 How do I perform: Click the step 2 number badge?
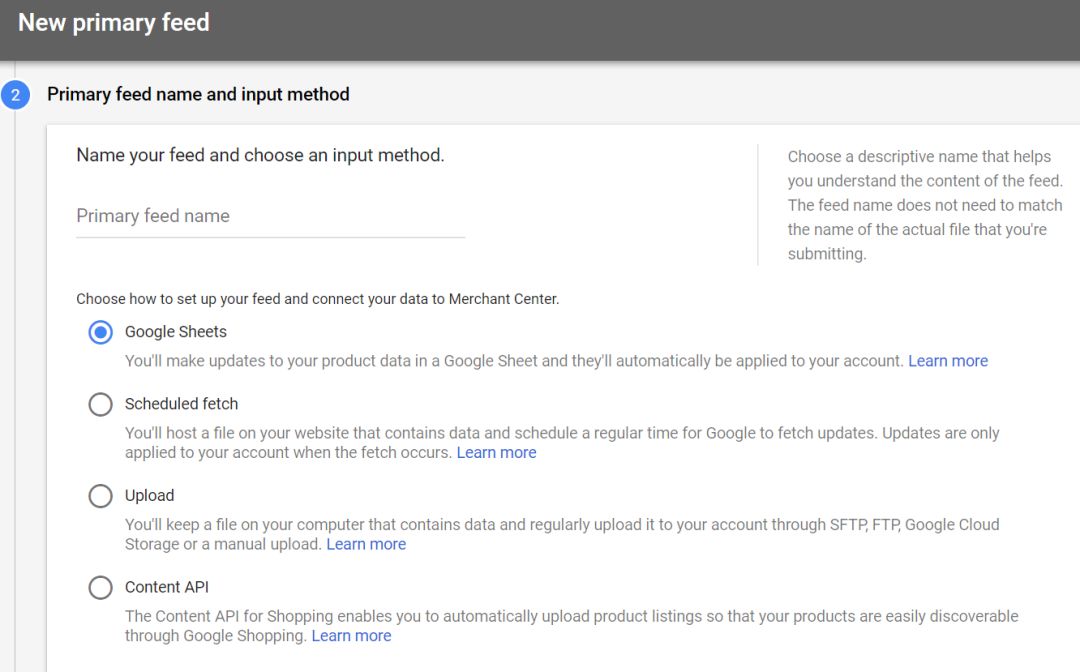16,95
